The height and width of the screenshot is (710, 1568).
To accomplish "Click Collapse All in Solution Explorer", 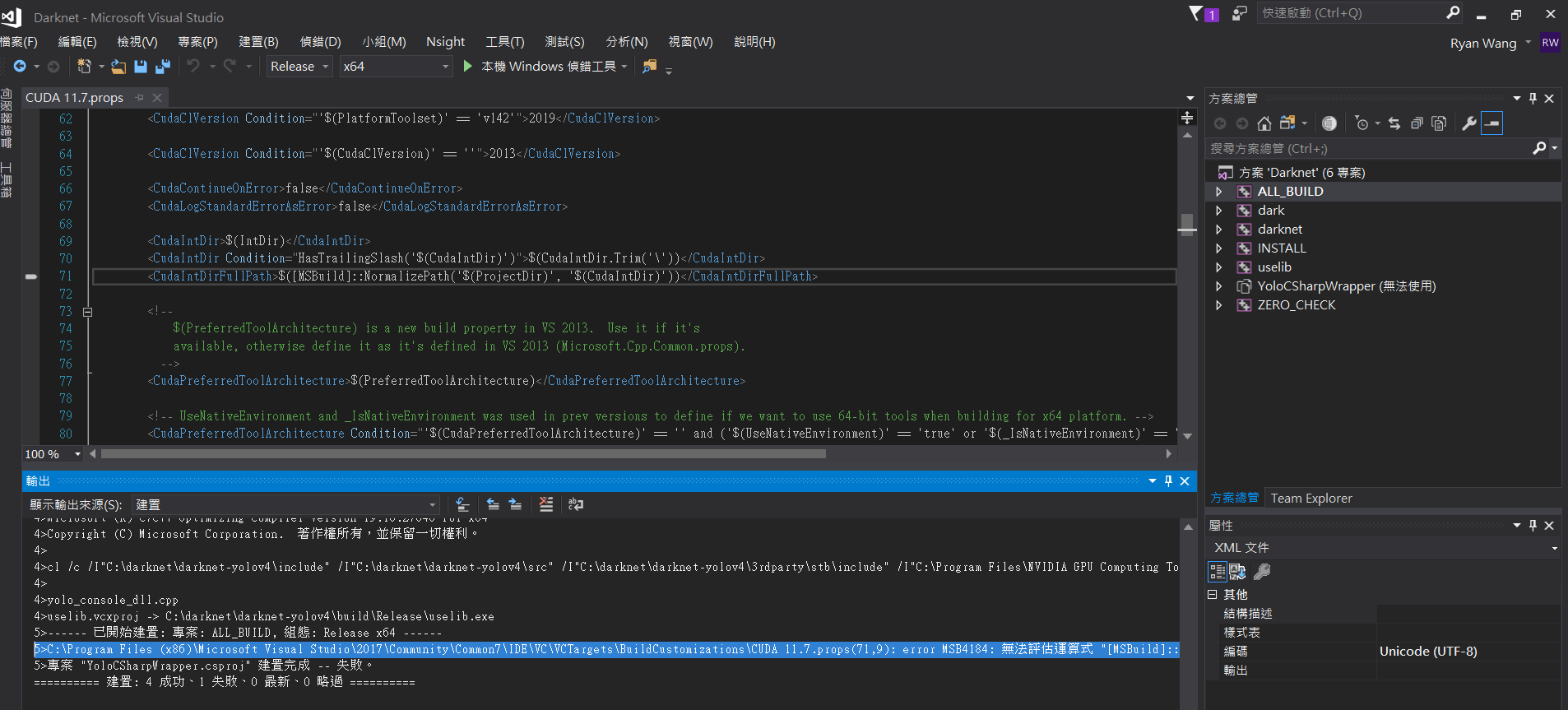I will click(x=1417, y=123).
